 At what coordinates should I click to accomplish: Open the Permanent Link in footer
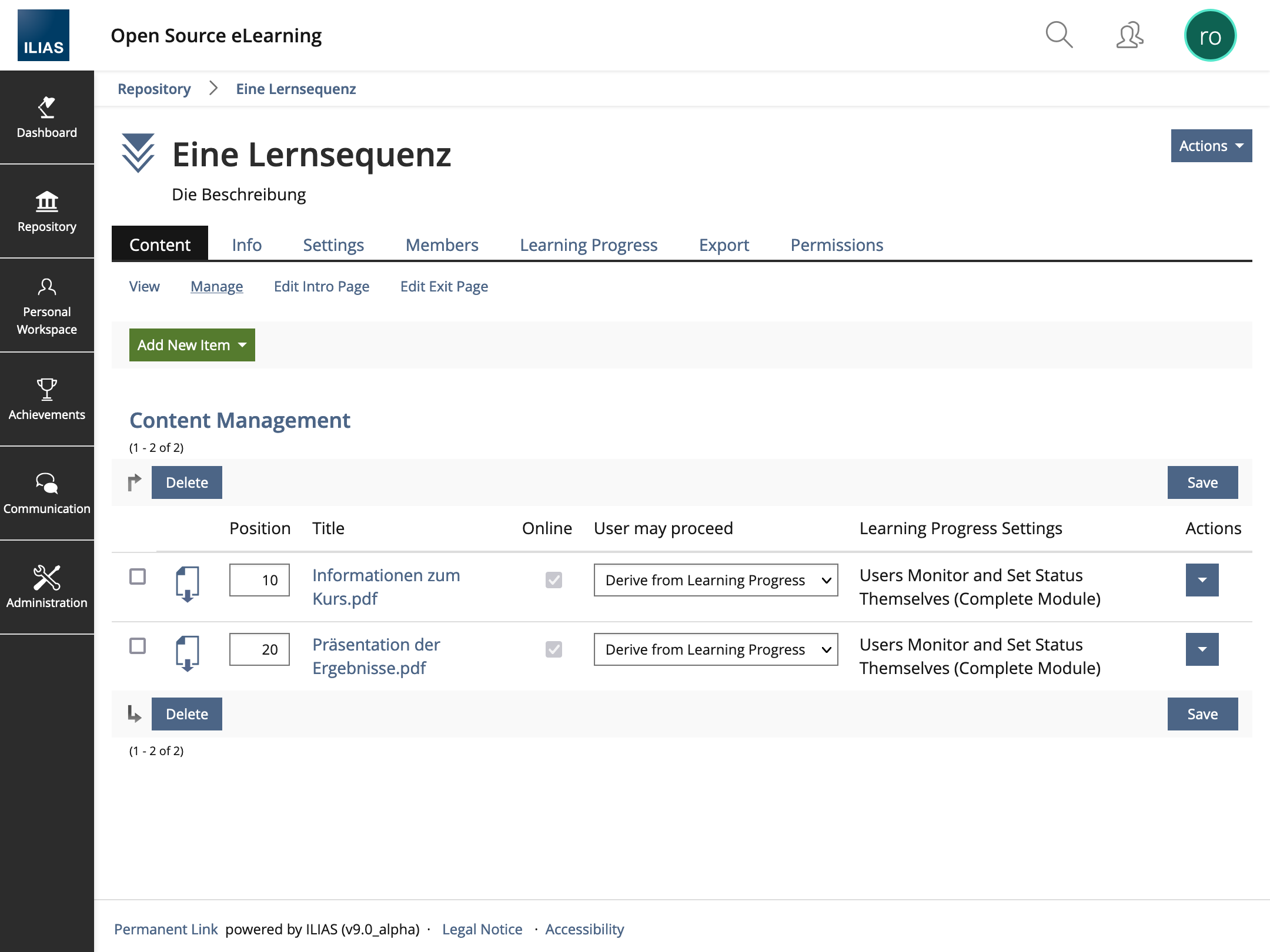coord(166,929)
